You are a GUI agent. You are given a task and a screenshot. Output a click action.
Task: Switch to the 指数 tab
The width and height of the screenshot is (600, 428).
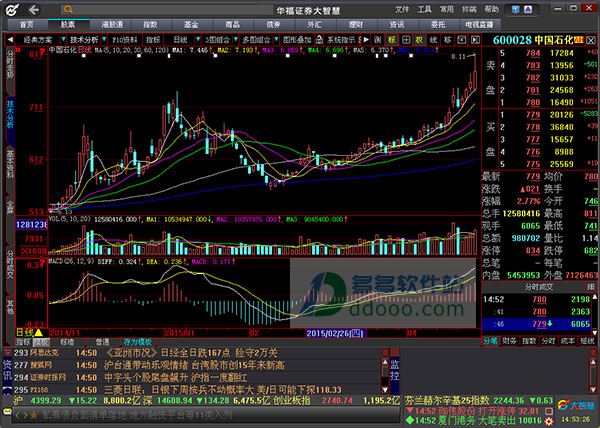point(150,25)
